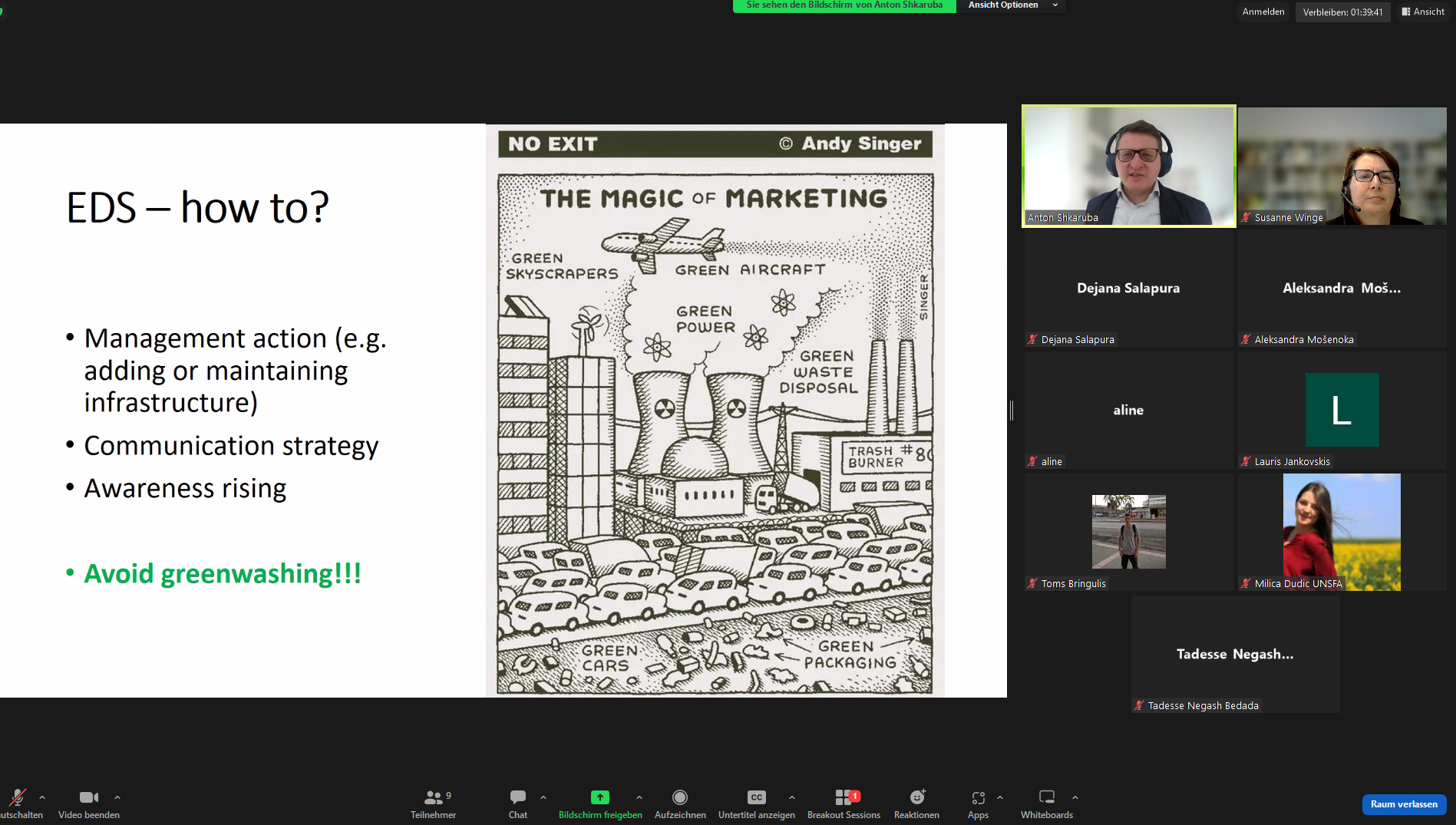This screenshot has width=1456, height=825.
Task: Expand Apps options arrow
Action: pos(1000,797)
